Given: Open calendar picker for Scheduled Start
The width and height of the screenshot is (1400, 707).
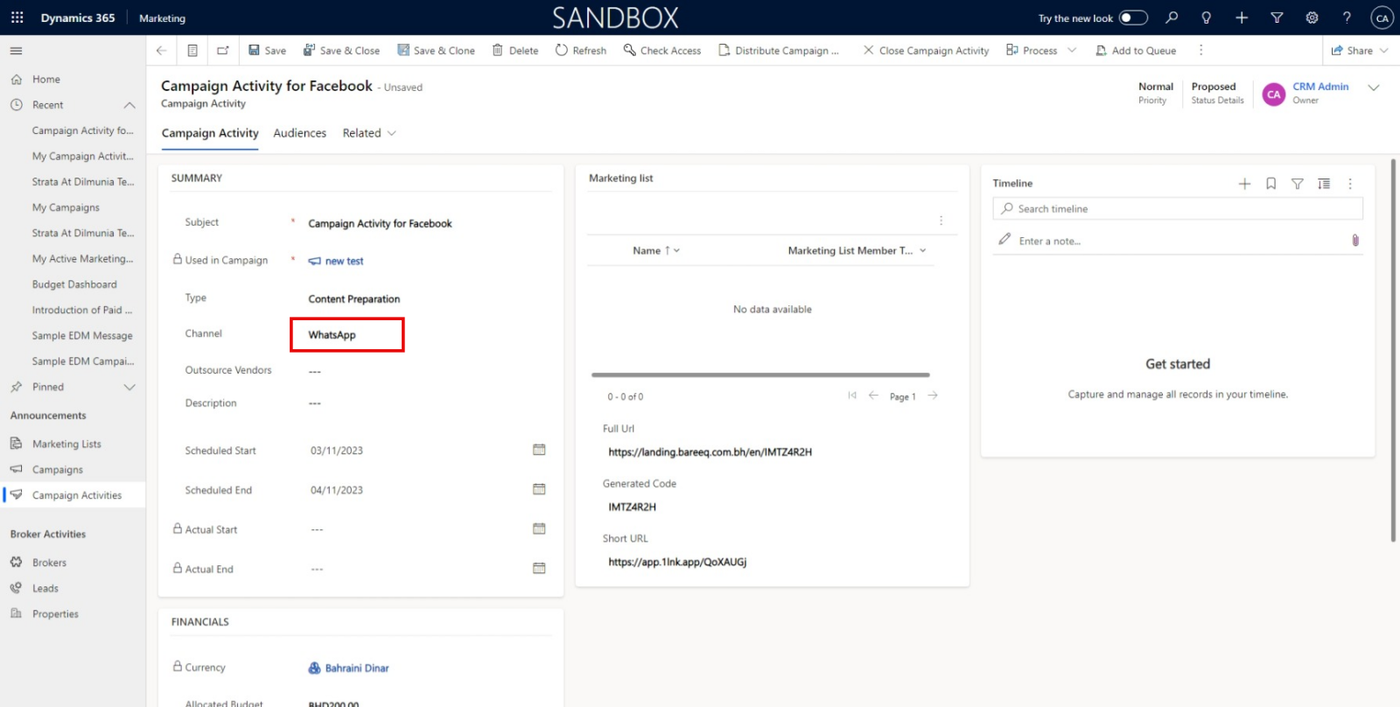Looking at the screenshot, I should pos(539,450).
